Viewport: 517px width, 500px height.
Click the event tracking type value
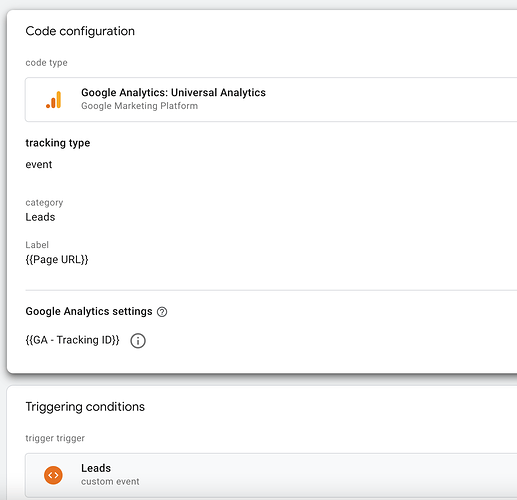tap(39, 165)
